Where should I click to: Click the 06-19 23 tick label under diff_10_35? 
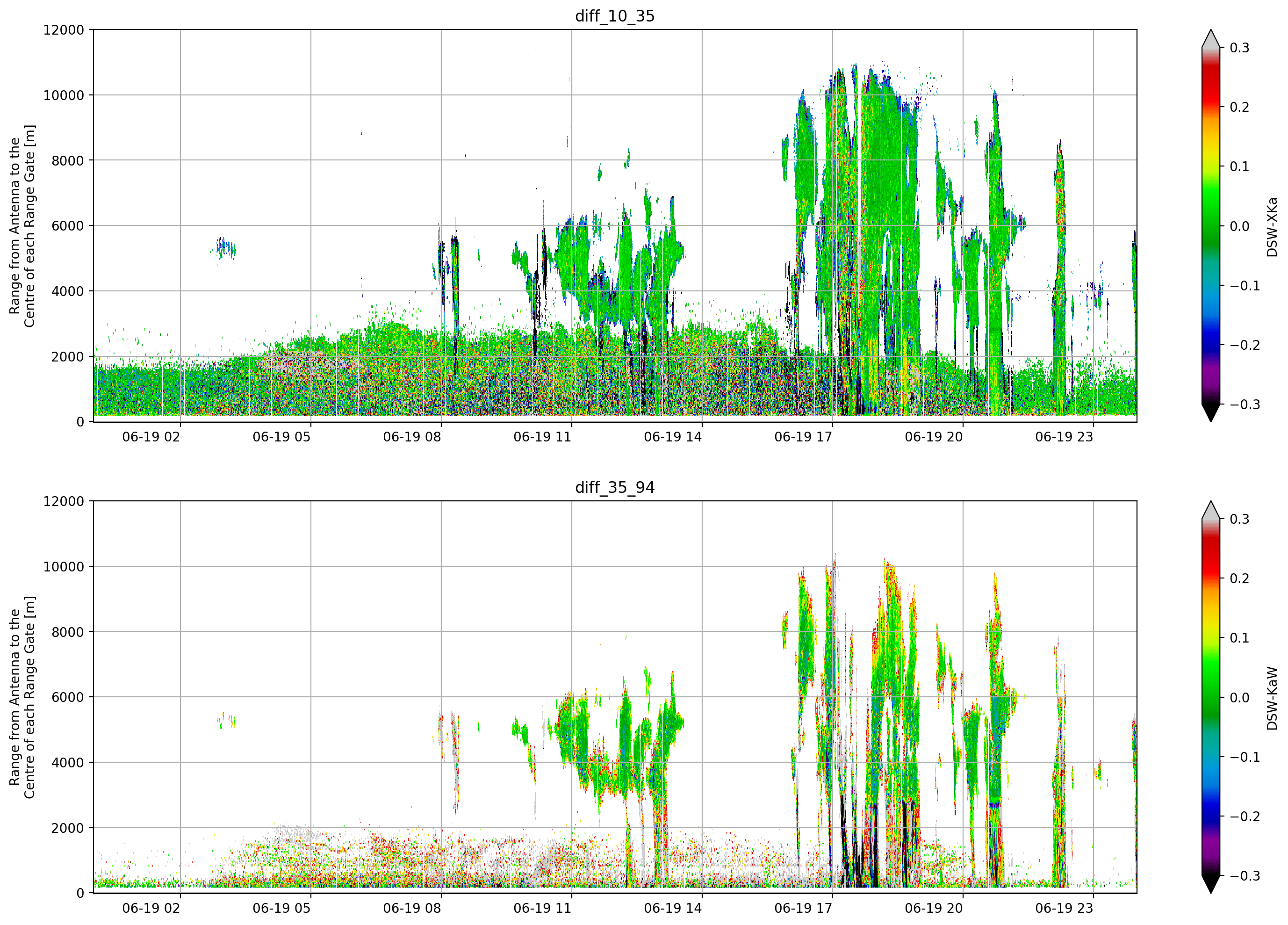tap(1064, 437)
